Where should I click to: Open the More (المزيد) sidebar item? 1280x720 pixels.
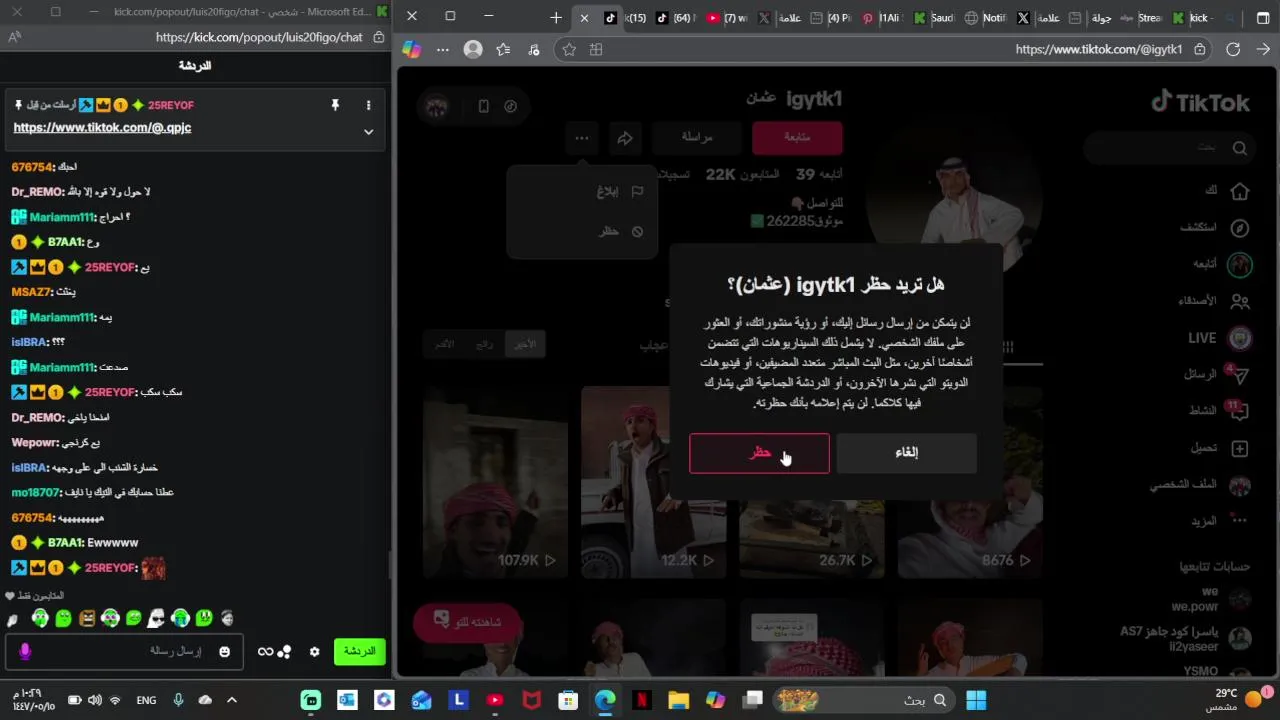[1219, 521]
